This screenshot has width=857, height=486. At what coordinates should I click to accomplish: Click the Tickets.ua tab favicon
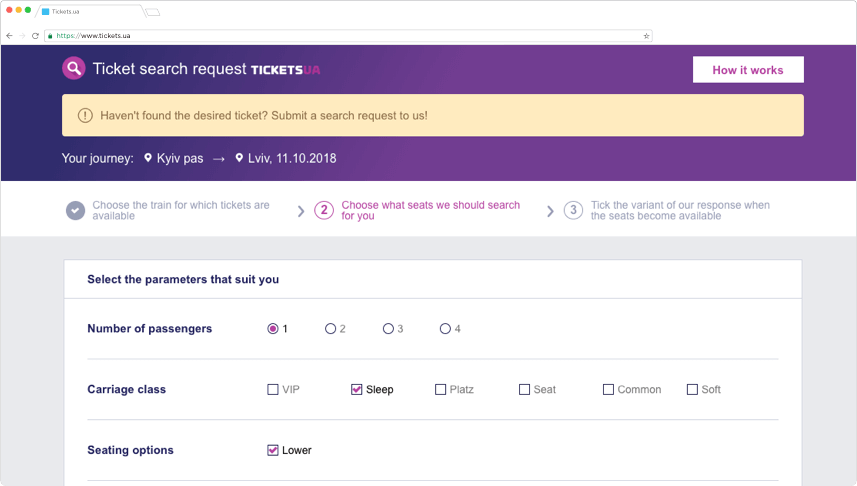click(45, 11)
